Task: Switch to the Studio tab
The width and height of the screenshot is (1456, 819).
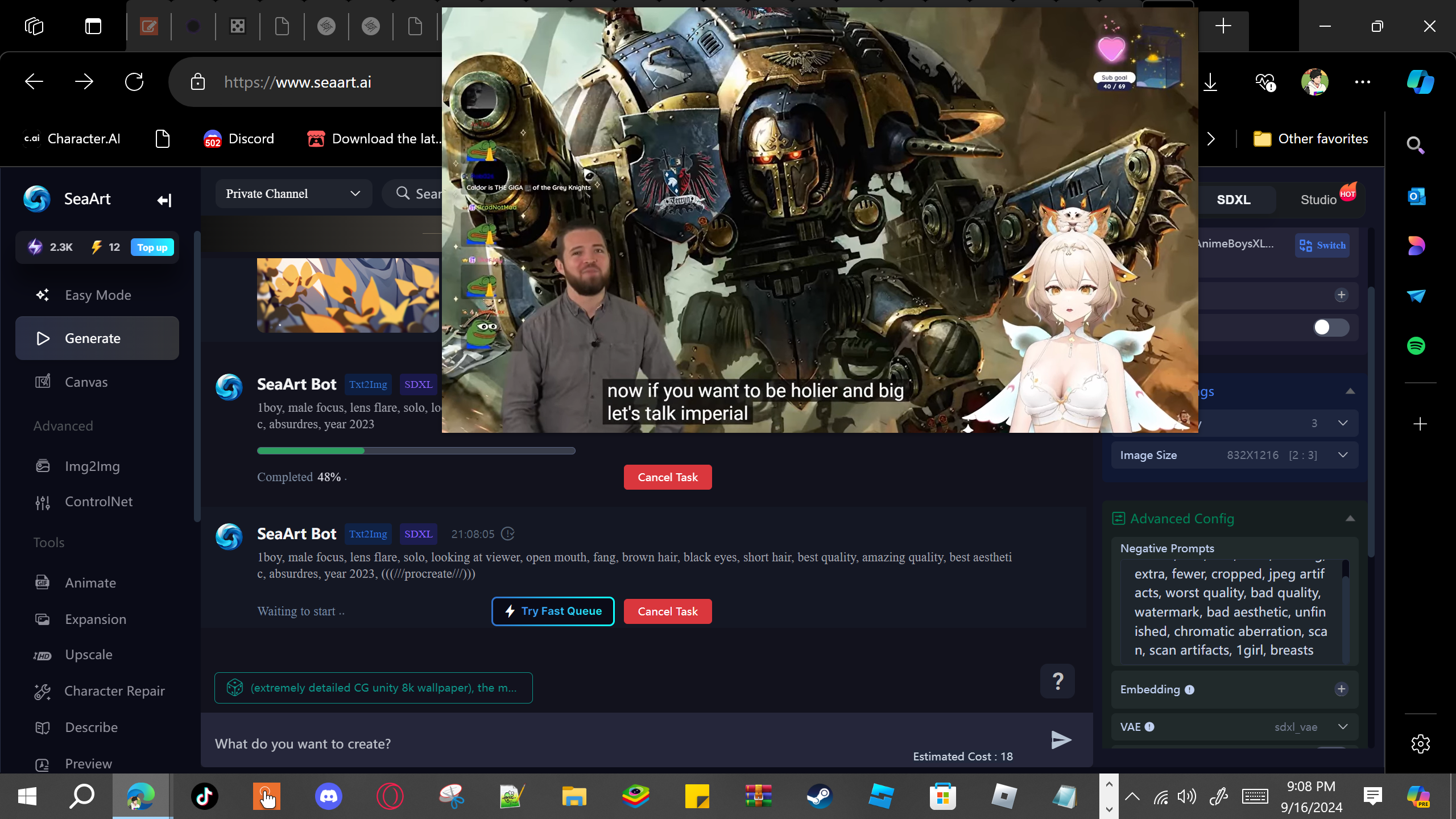Action: 1319,200
